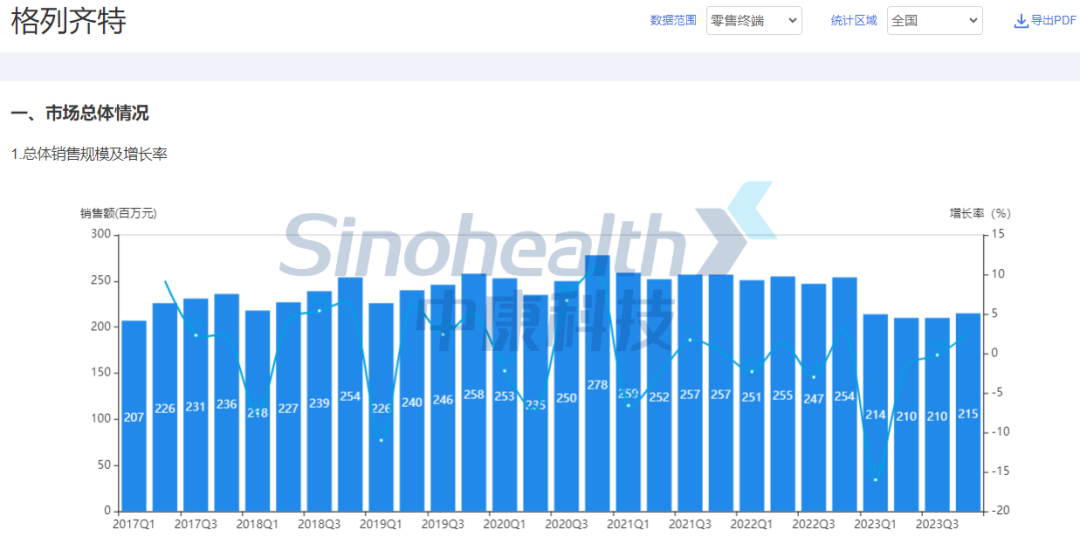Screen dimensions: 1080x537
Task: Click the 2020Q3 x-axis label
Action: pos(567,523)
